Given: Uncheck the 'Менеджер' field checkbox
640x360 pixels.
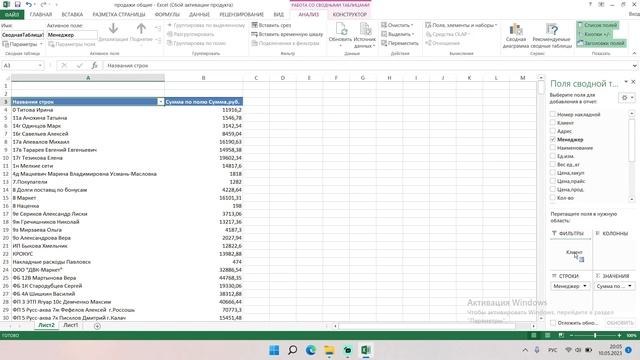Looking at the screenshot, I should click(x=553, y=139).
